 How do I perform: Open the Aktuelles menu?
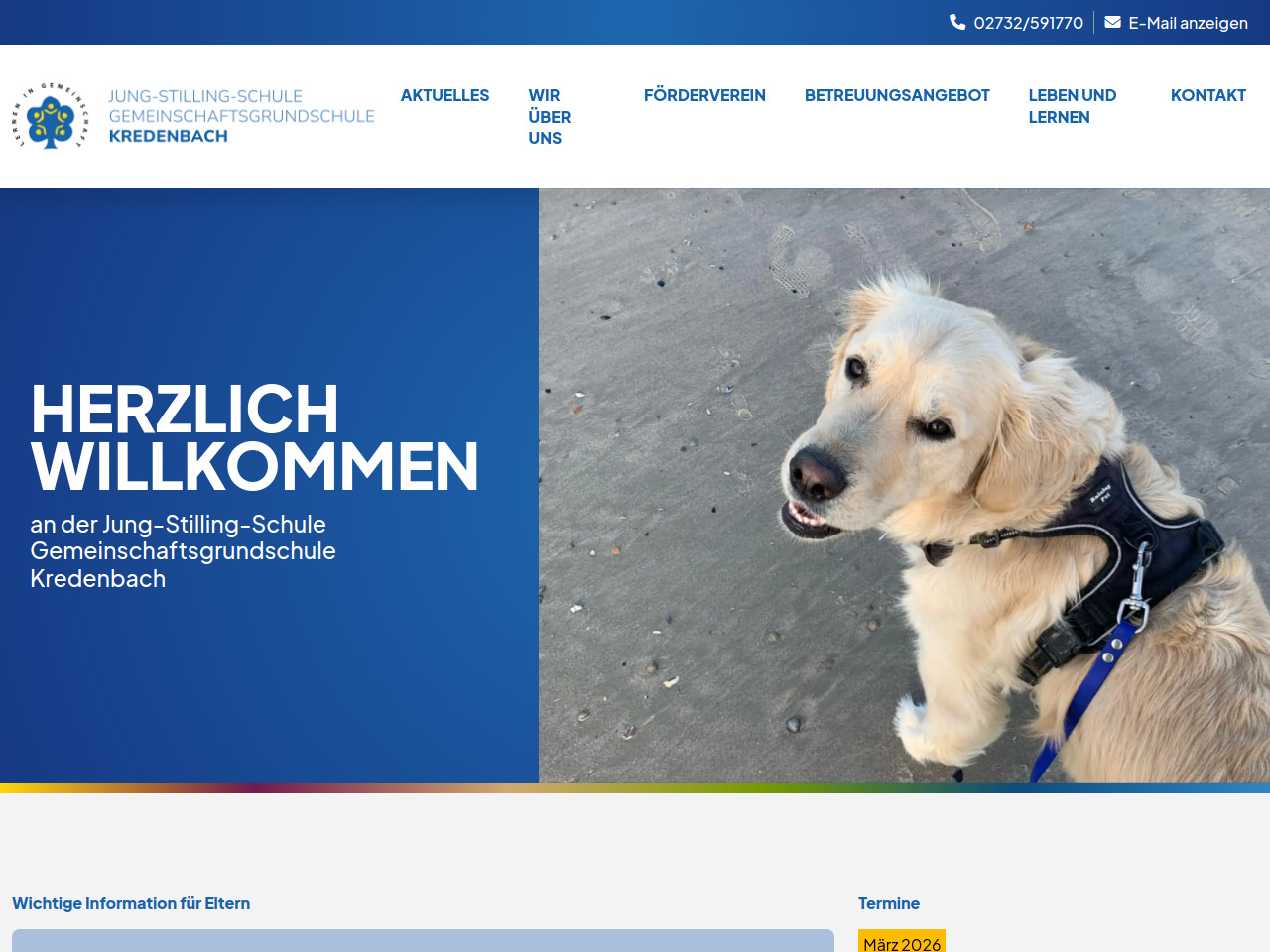point(444,95)
